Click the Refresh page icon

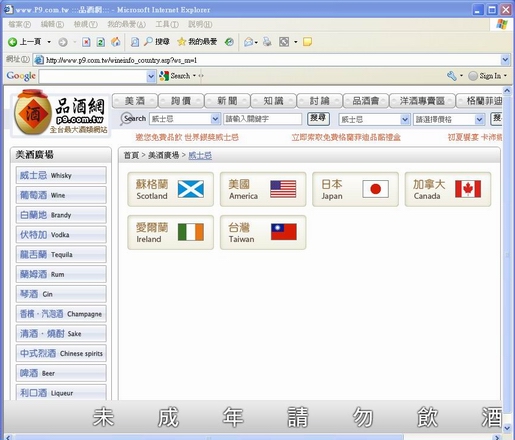[101, 42]
